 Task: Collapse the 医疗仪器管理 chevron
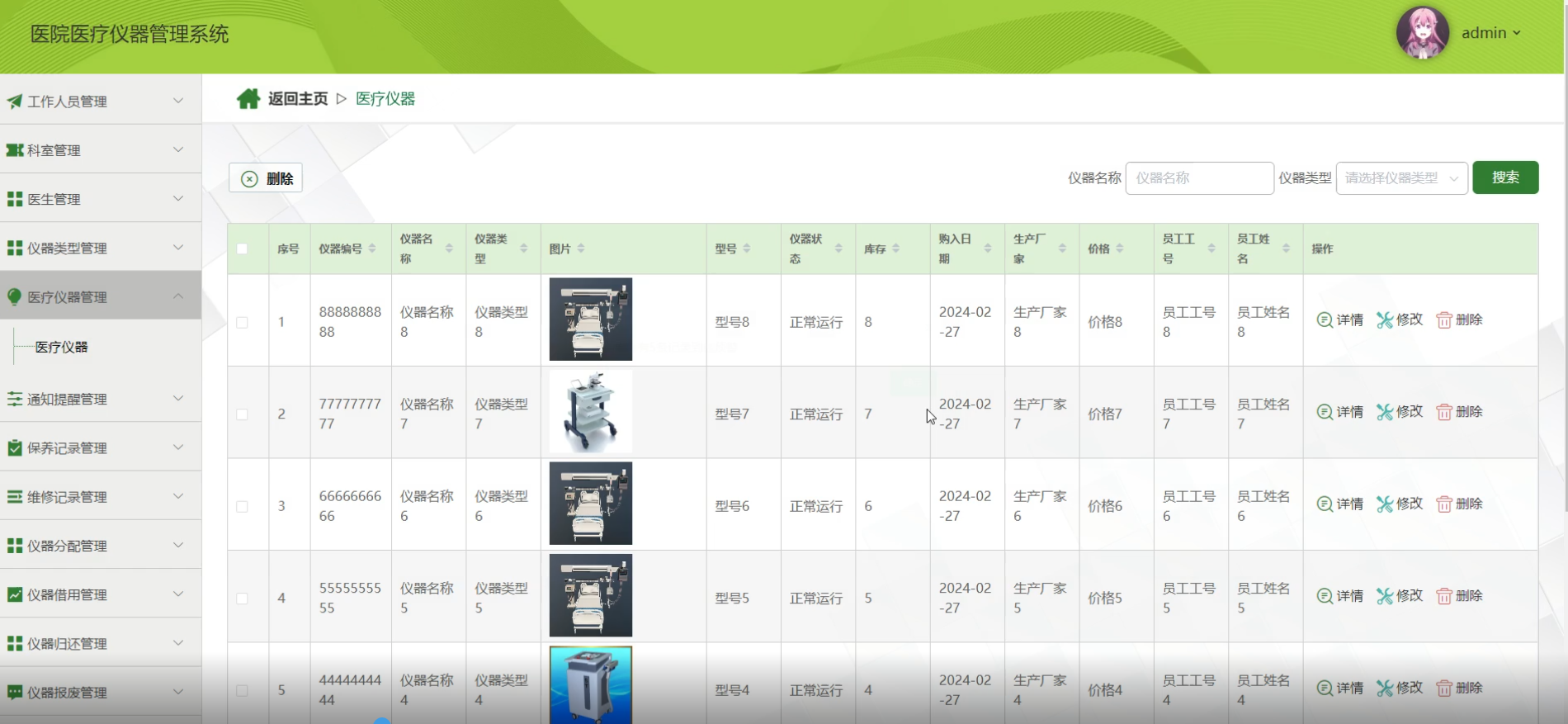coord(178,296)
